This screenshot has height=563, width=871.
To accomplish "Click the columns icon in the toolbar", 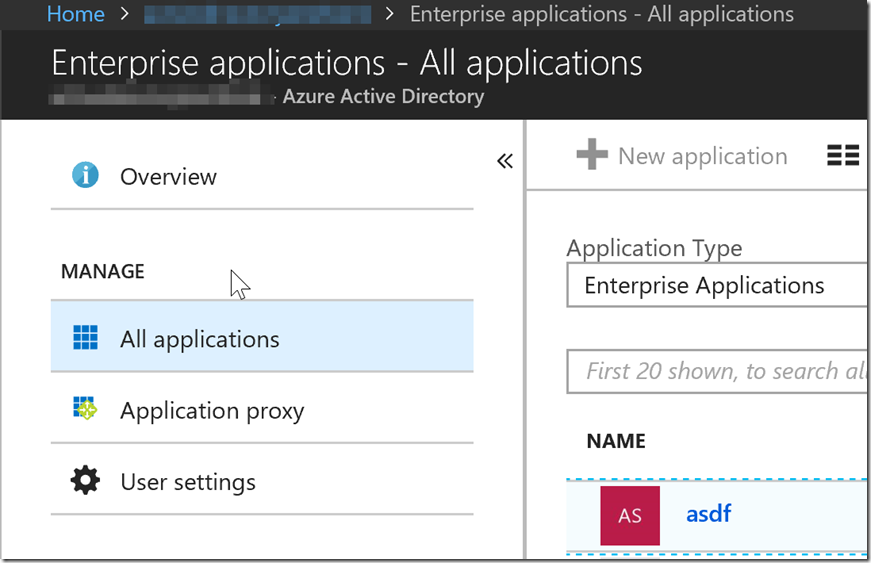I will click(x=843, y=155).
